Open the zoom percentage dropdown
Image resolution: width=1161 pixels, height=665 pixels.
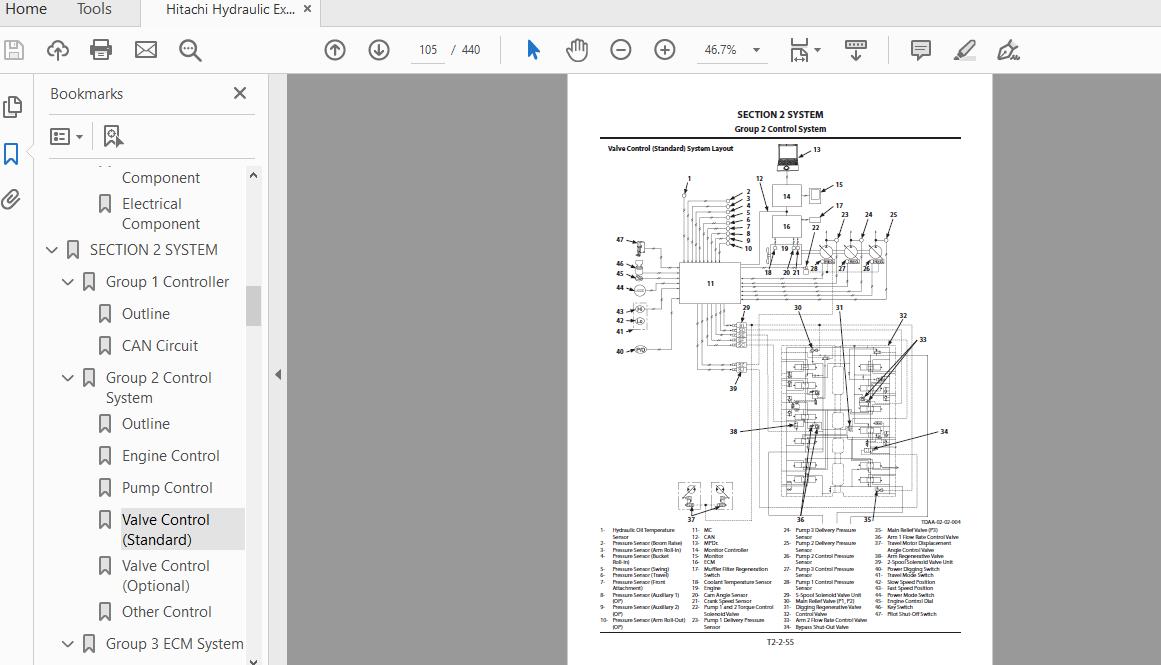[756, 48]
